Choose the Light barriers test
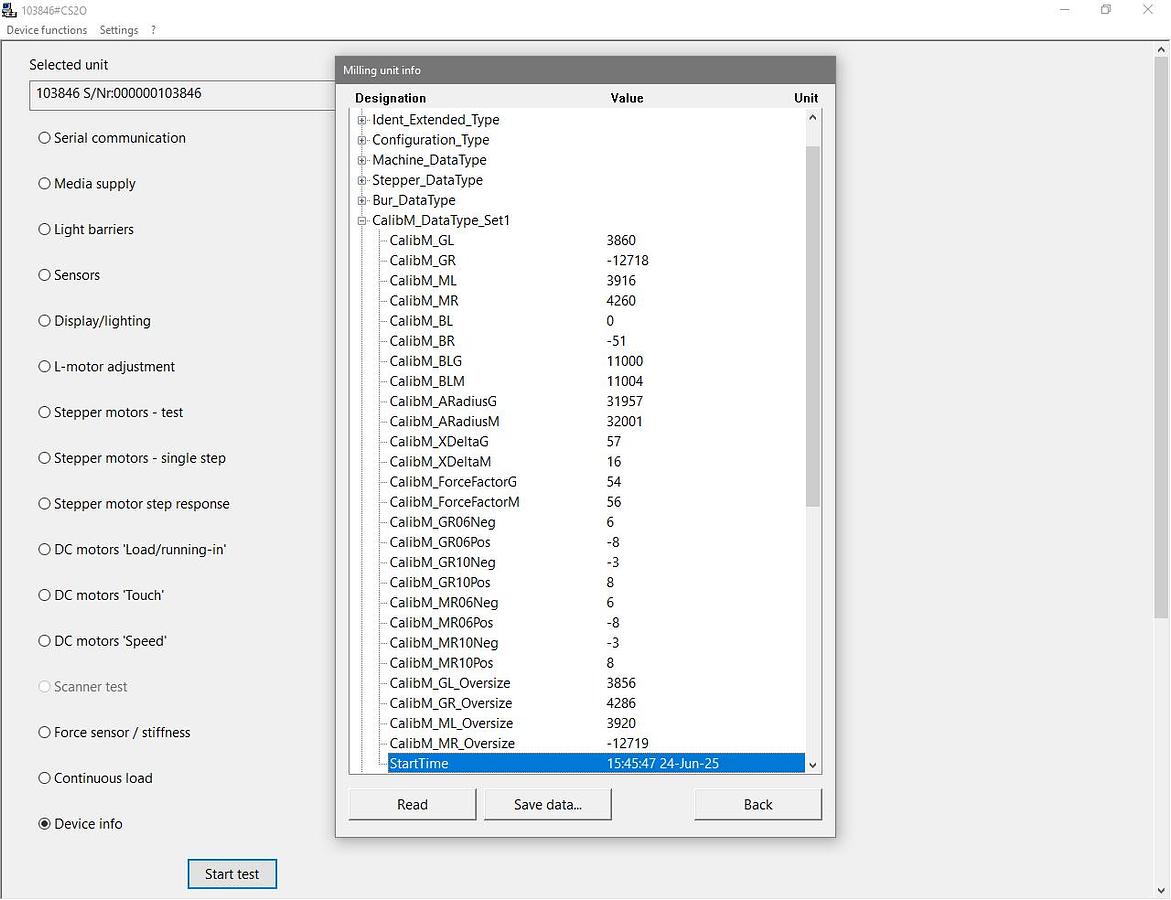Viewport: 1171px width, 900px height. [45, 230]
